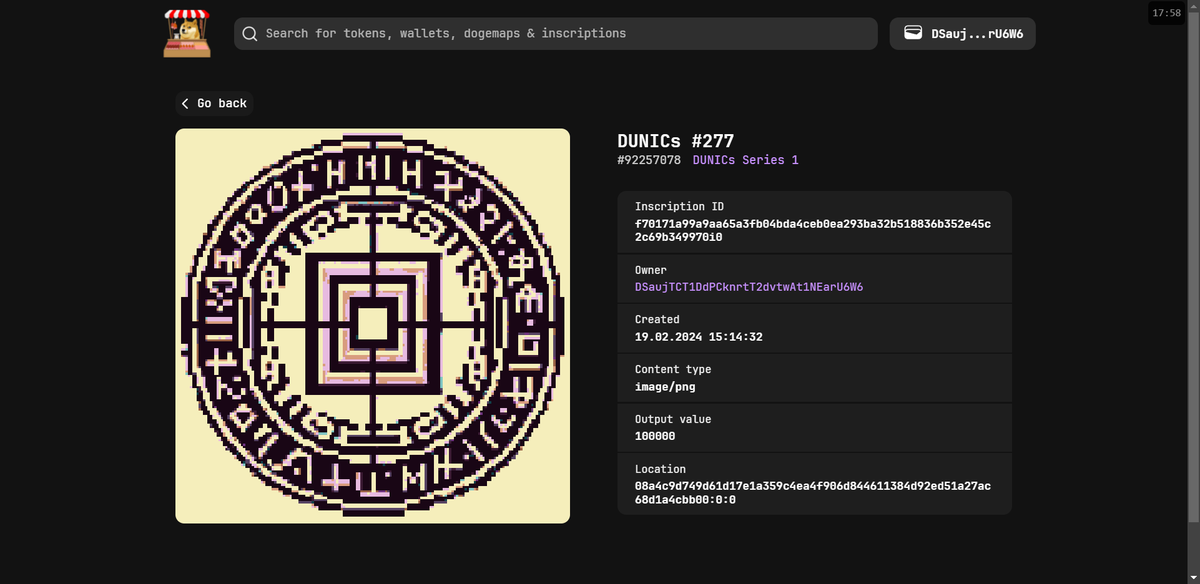Open the DSauj...rU6W6 wallet button
The image size is (1200, 584).
click(x=962, y=33)
